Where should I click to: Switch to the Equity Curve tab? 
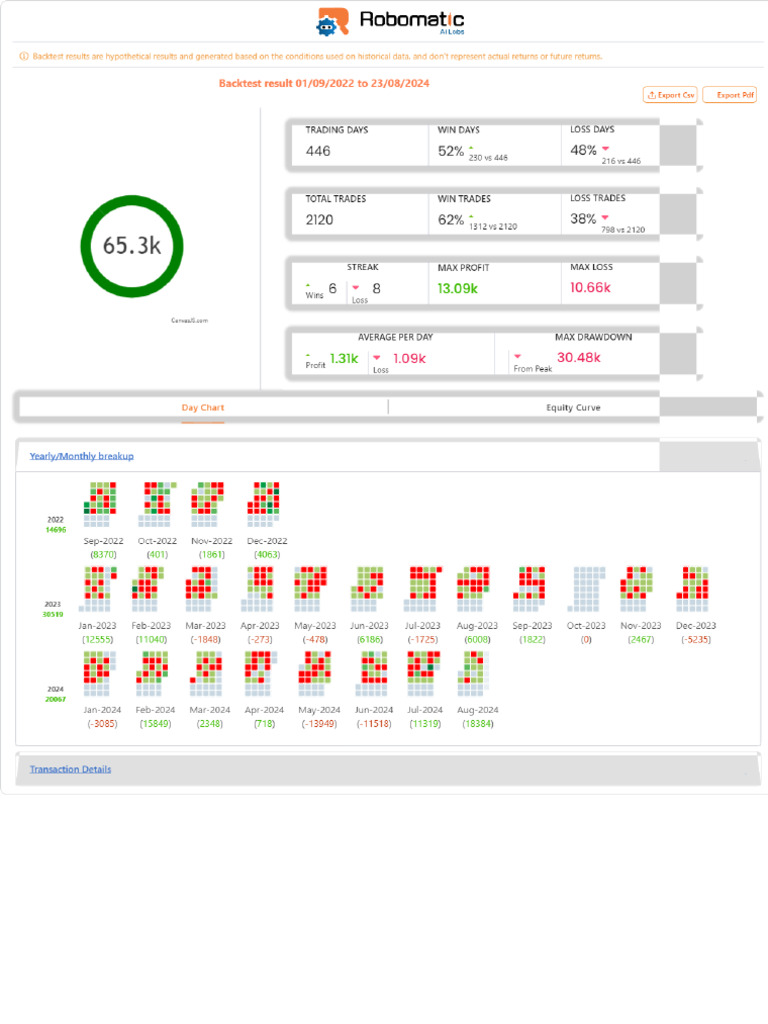pyautogui.click(x=573, y=408)
